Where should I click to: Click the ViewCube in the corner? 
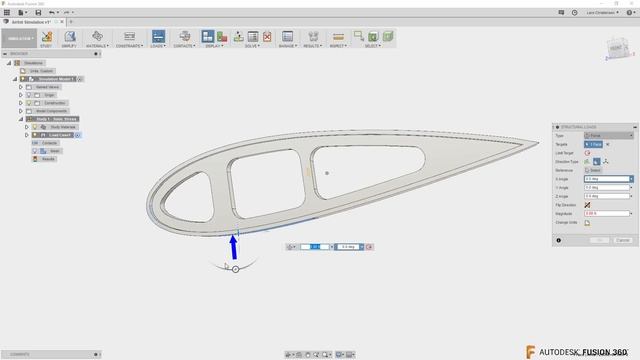click(x=618, y=48)
